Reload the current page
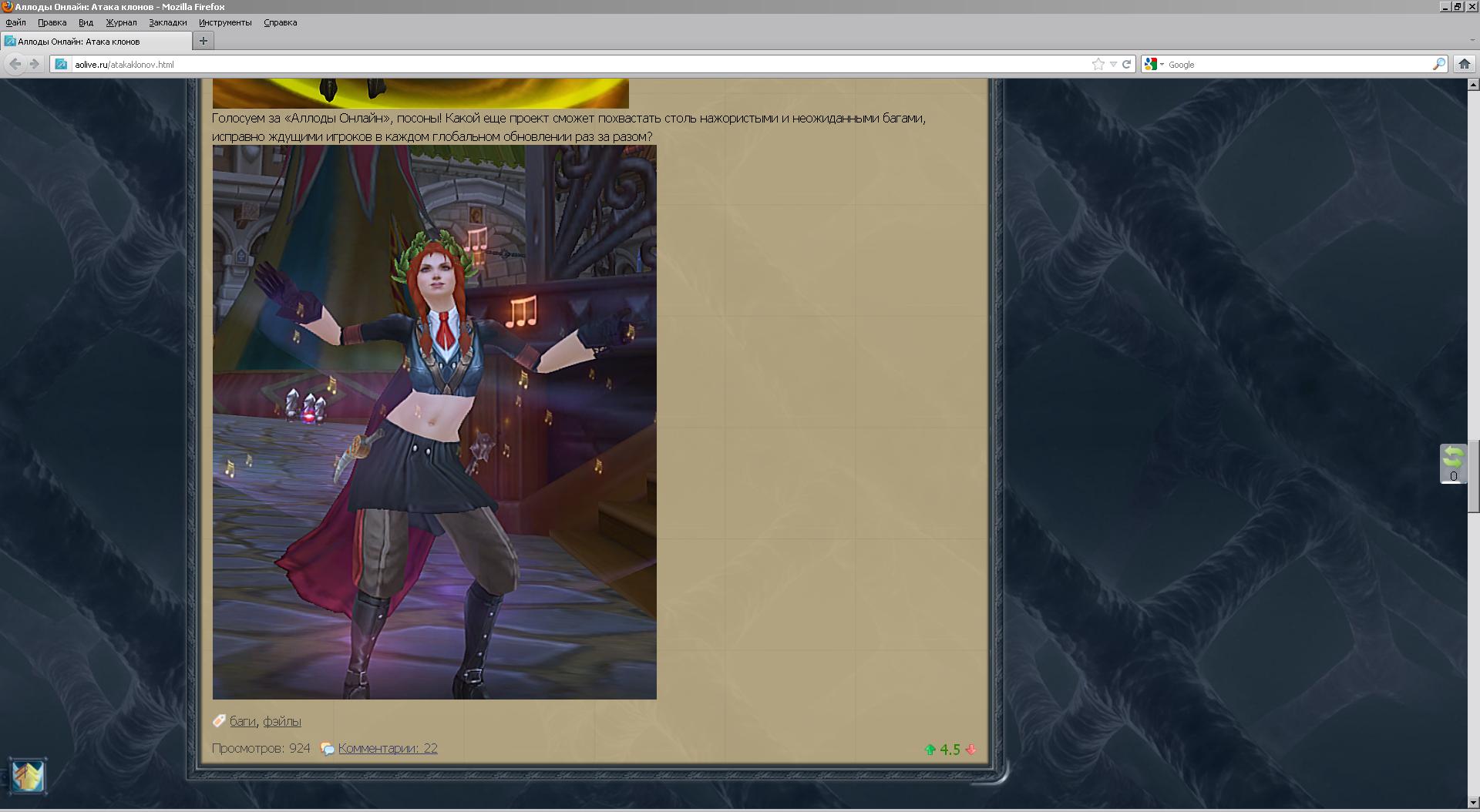Screen dimensions: 1480x812 point(1126,65)
